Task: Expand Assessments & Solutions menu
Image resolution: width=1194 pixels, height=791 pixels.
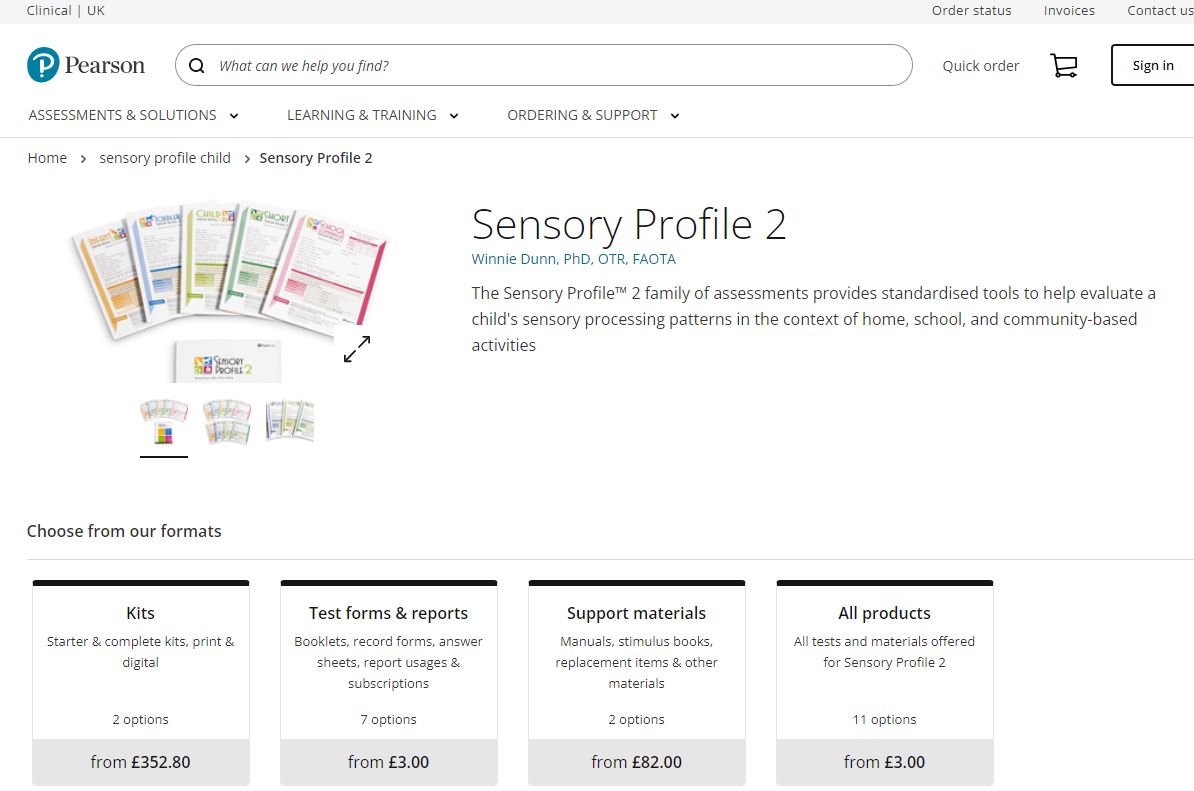Action: click(x=133, y=115)
